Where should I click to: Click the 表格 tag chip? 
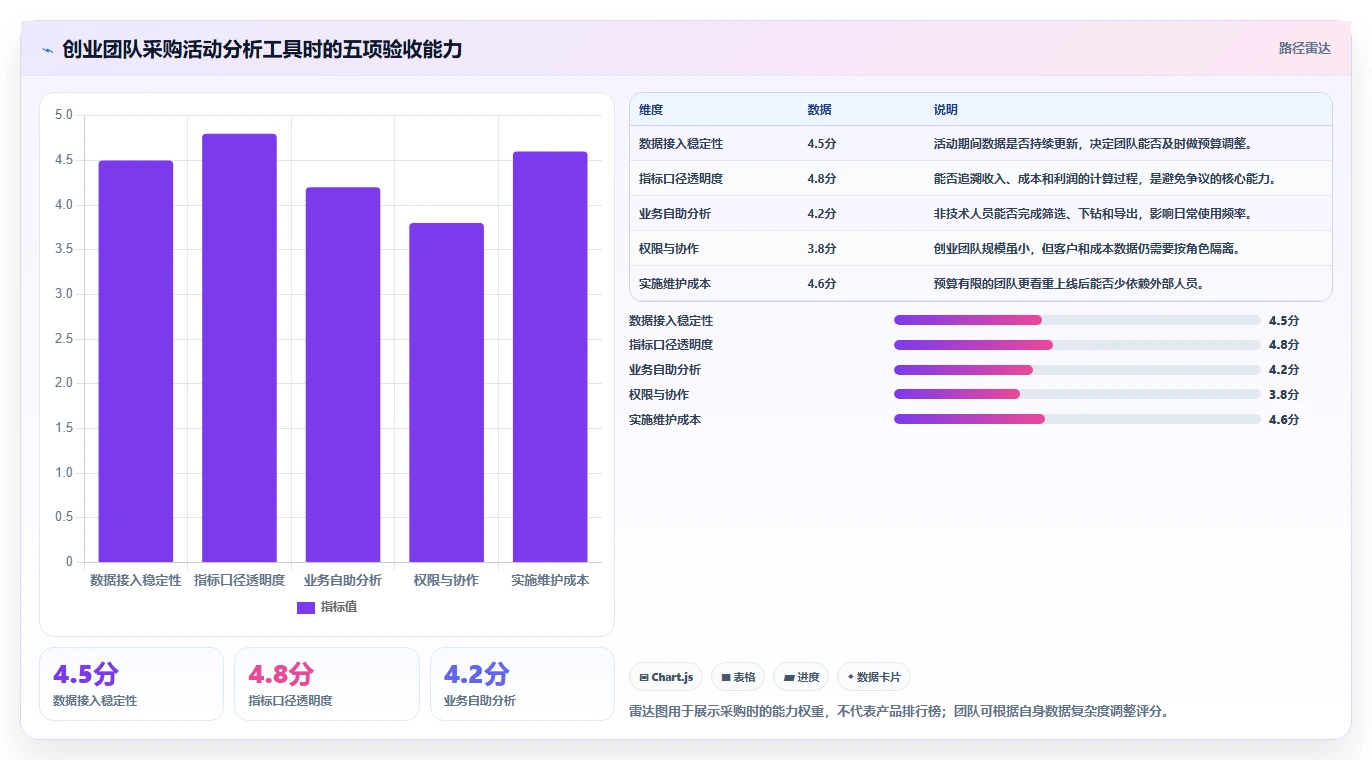[738, 677]
